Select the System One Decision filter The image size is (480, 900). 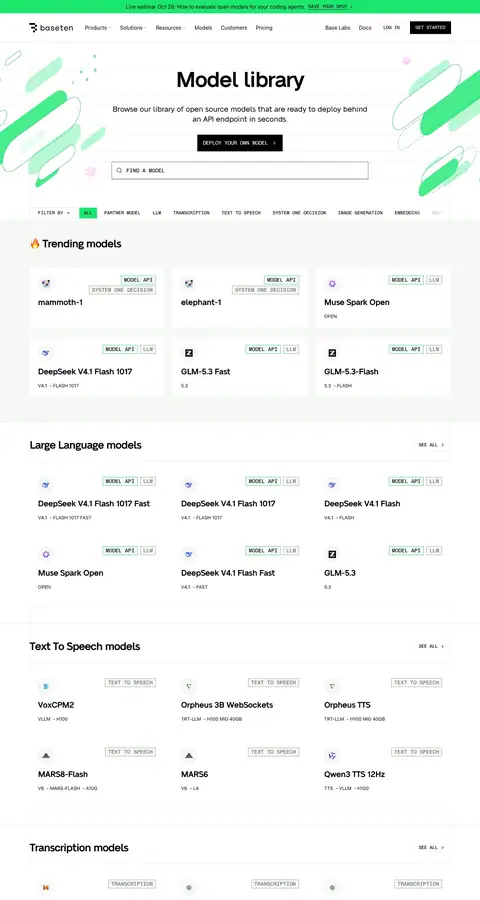click(x=299, y=213)
